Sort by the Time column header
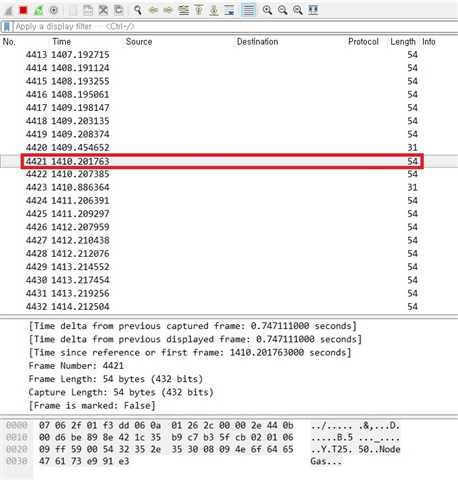The height and width of the screenshot is (480, 458). point(61,42)
